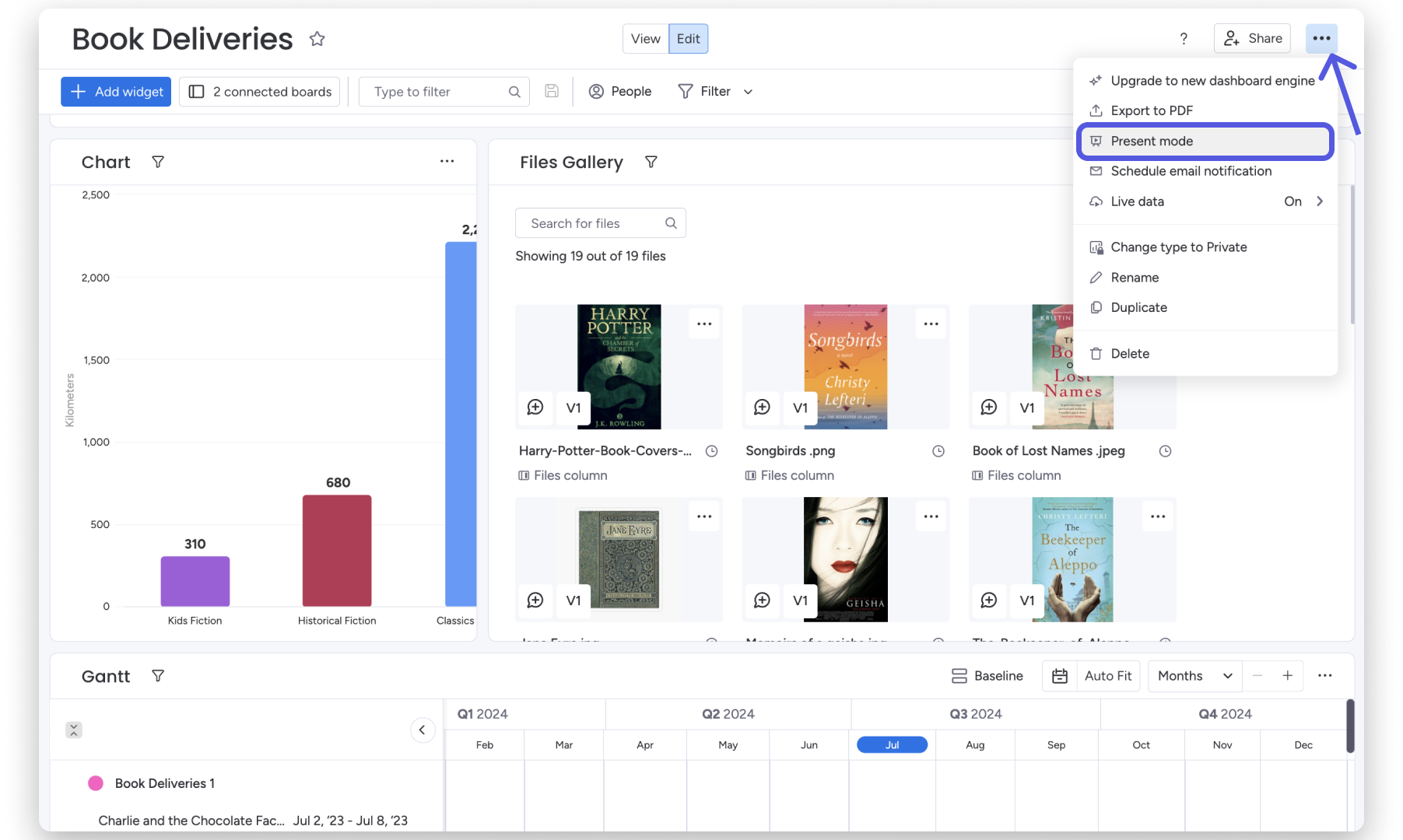Open the Files Gallery filter funnel

(x=651, y=162)
